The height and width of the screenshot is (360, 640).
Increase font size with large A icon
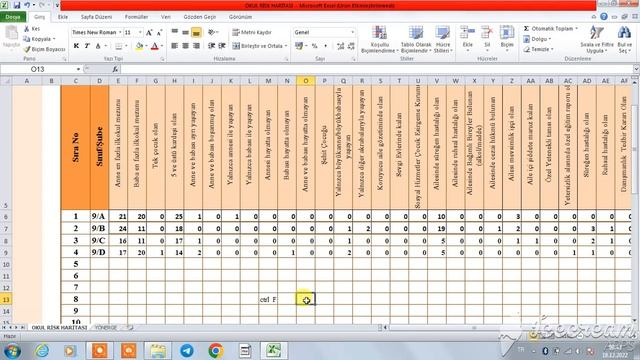point(149,32)
